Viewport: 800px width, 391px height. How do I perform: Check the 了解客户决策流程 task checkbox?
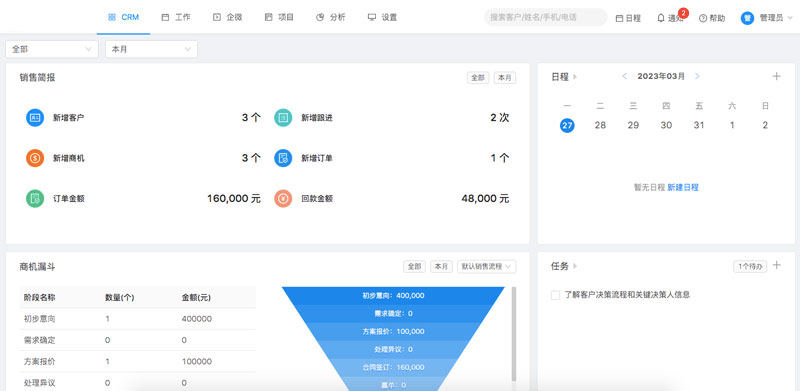pyautogui.click(x=556, y=295)
